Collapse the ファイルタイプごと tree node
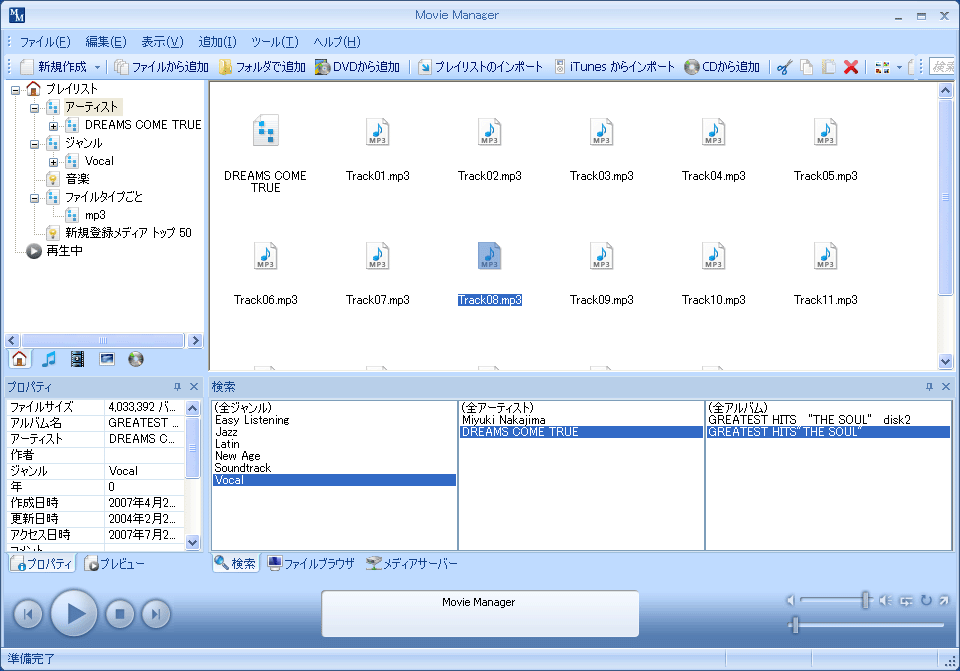Viewport: 960px width, 671px height. click(34, 198)
